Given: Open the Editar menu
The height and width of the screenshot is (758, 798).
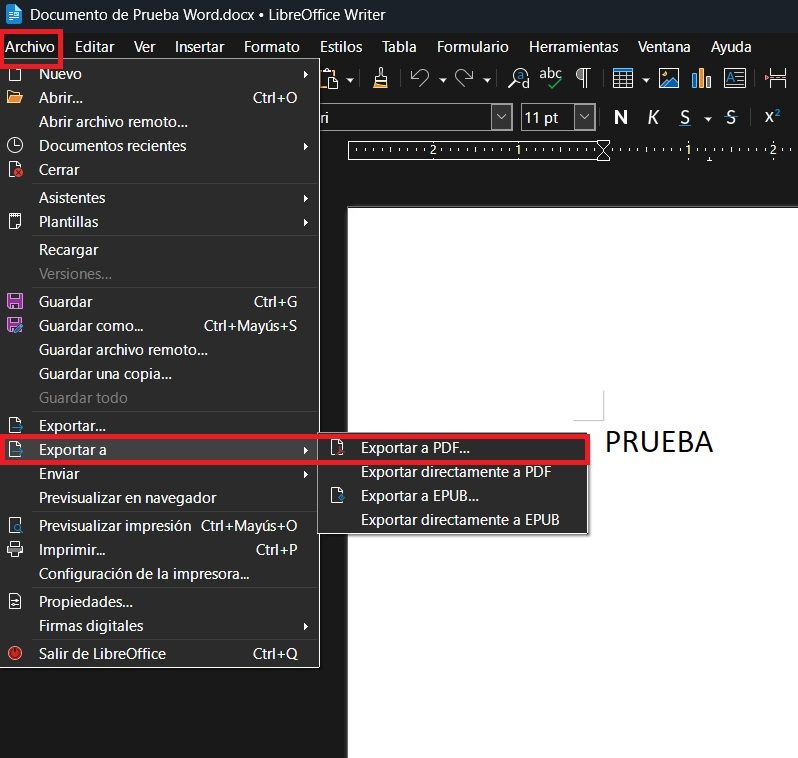Looking at the screenshot, I should click(x=95, y=47).
